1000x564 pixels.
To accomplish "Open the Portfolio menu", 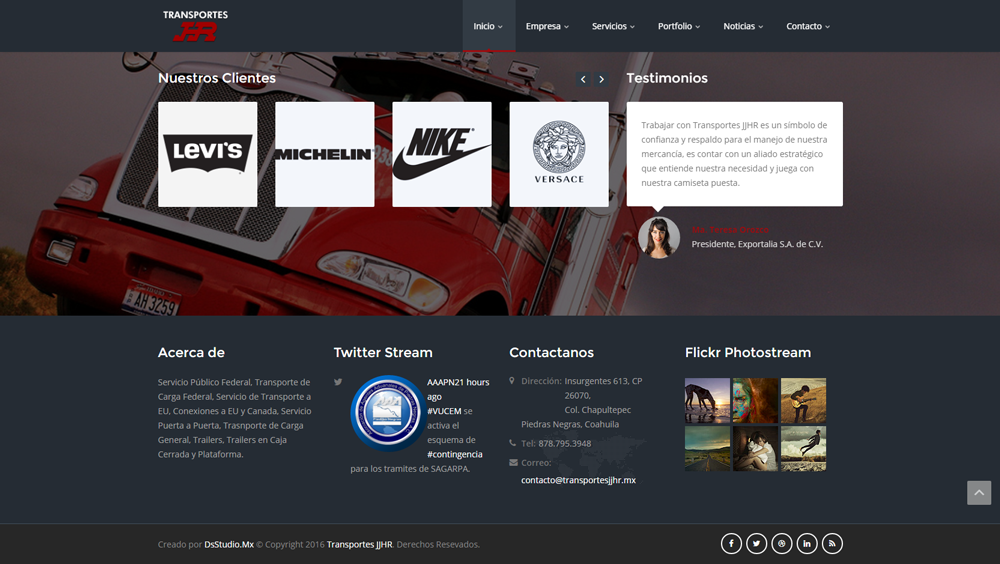I will 679,26.
